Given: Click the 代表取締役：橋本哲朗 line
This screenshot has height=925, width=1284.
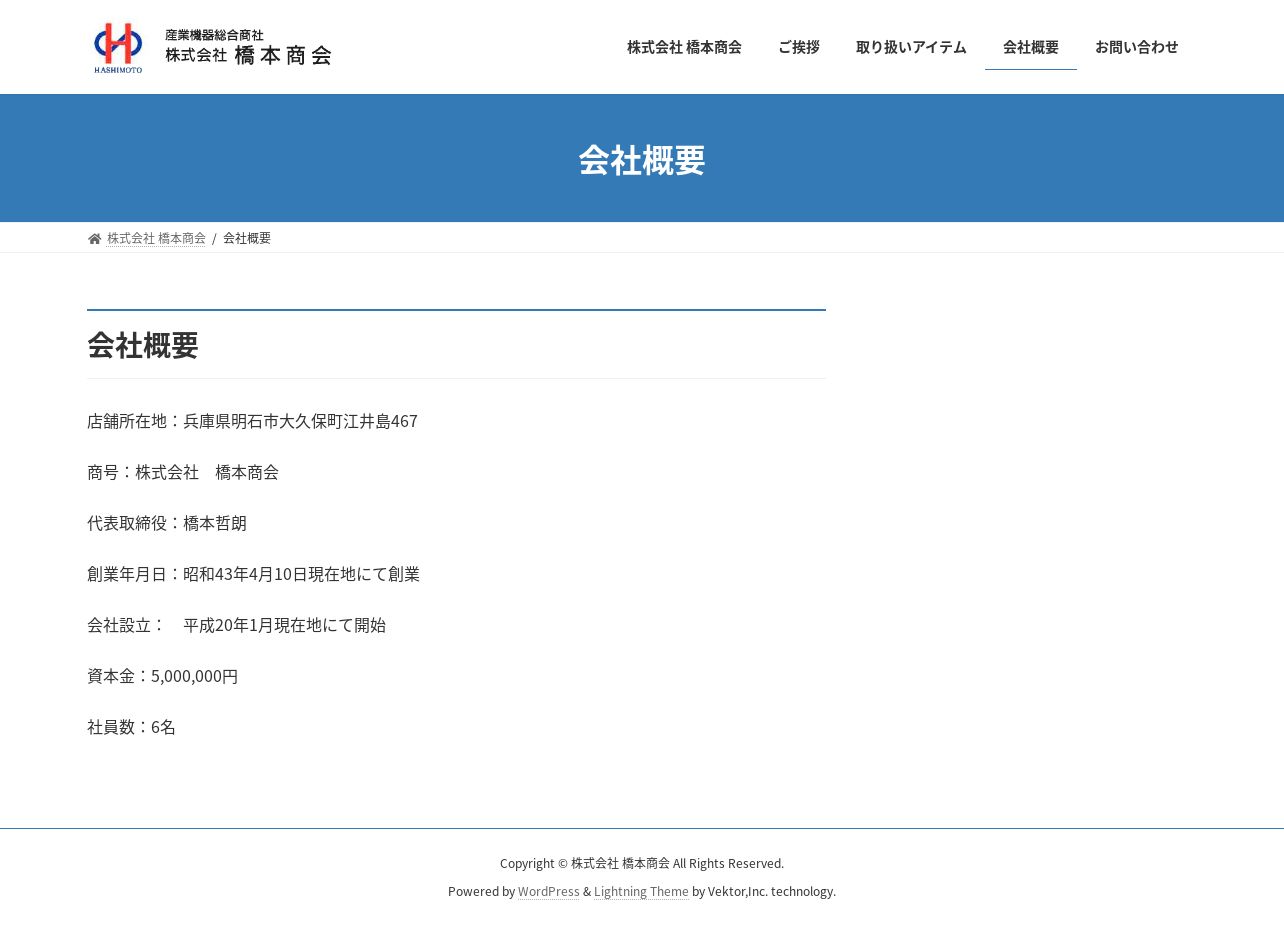Looking at the screenshot, I should 167,523.
